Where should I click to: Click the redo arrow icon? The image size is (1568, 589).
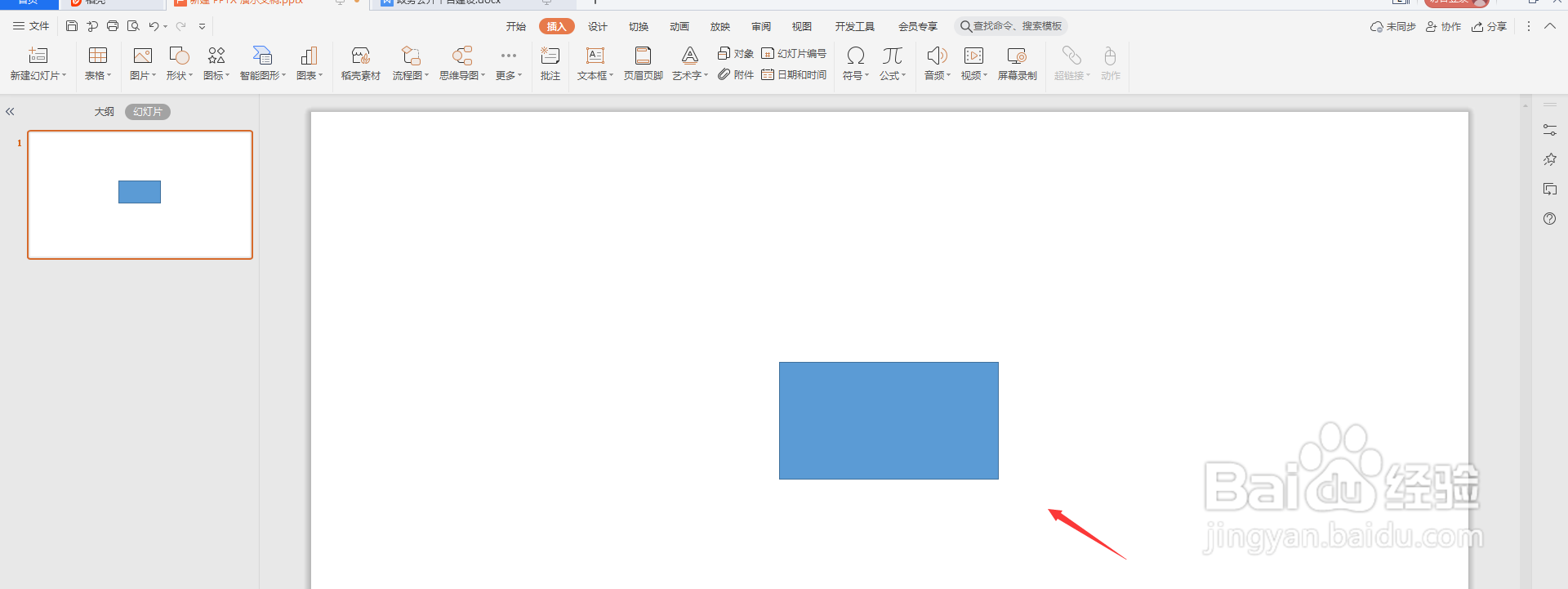pyautogui.click(x=180, y=26)
